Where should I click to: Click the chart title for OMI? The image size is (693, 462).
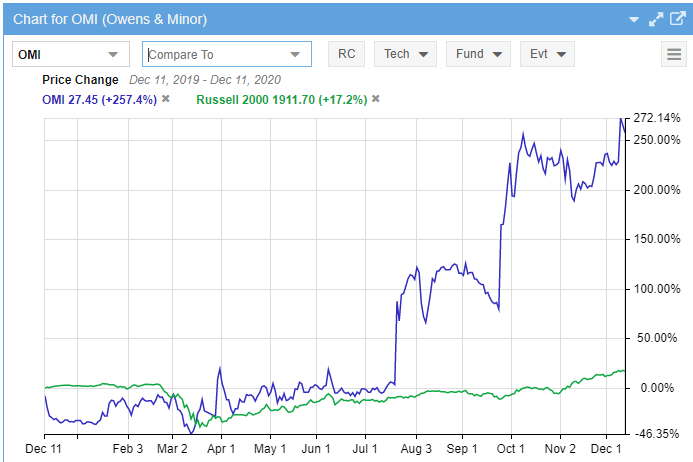tap(110, 19)
